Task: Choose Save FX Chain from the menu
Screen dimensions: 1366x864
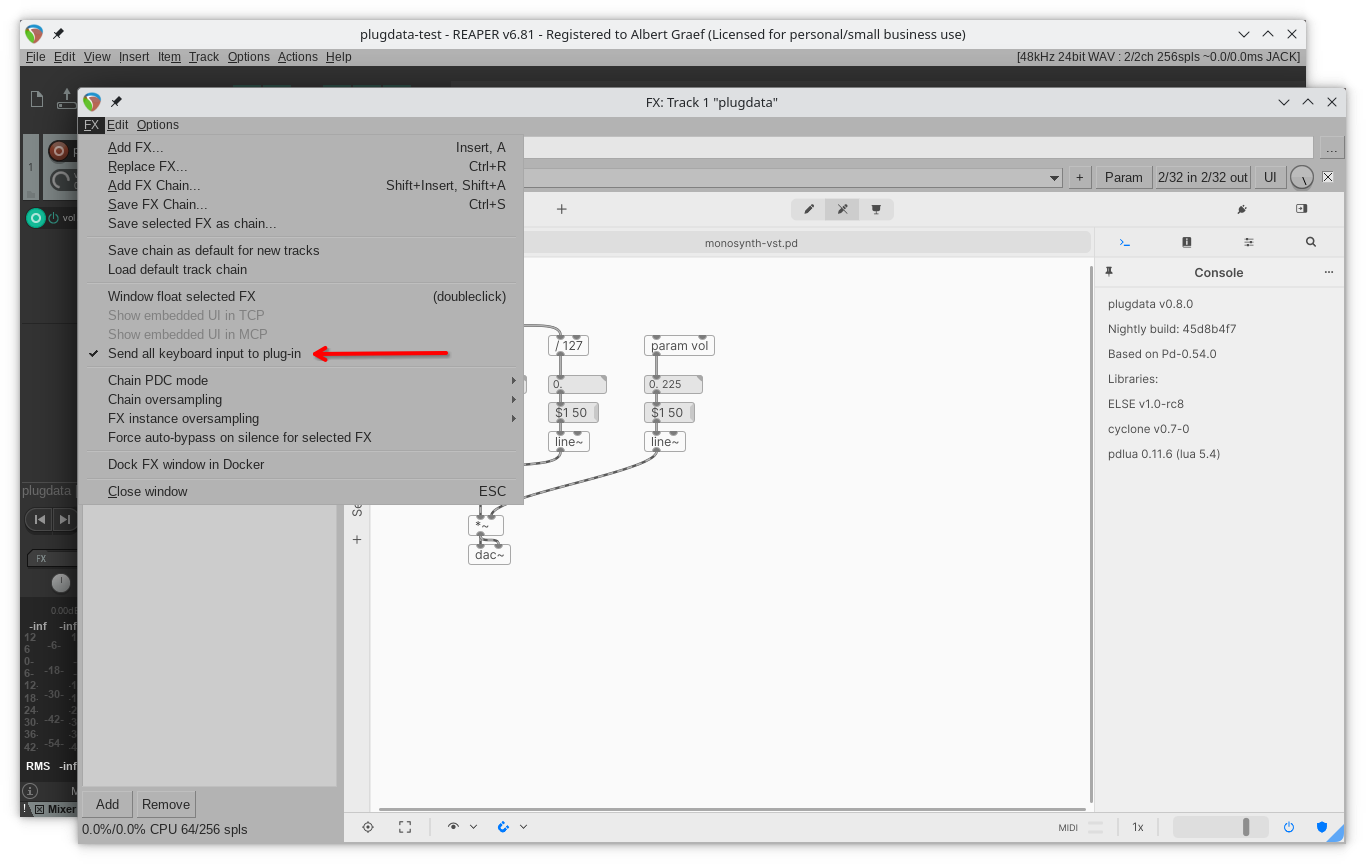Action: pyautogui.click(x=158, y=204)
